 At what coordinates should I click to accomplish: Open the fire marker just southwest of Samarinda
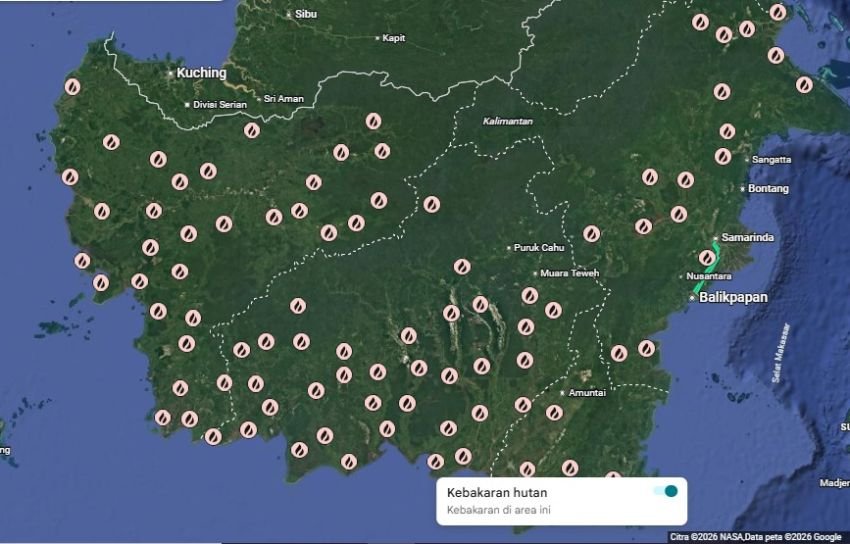707,257
